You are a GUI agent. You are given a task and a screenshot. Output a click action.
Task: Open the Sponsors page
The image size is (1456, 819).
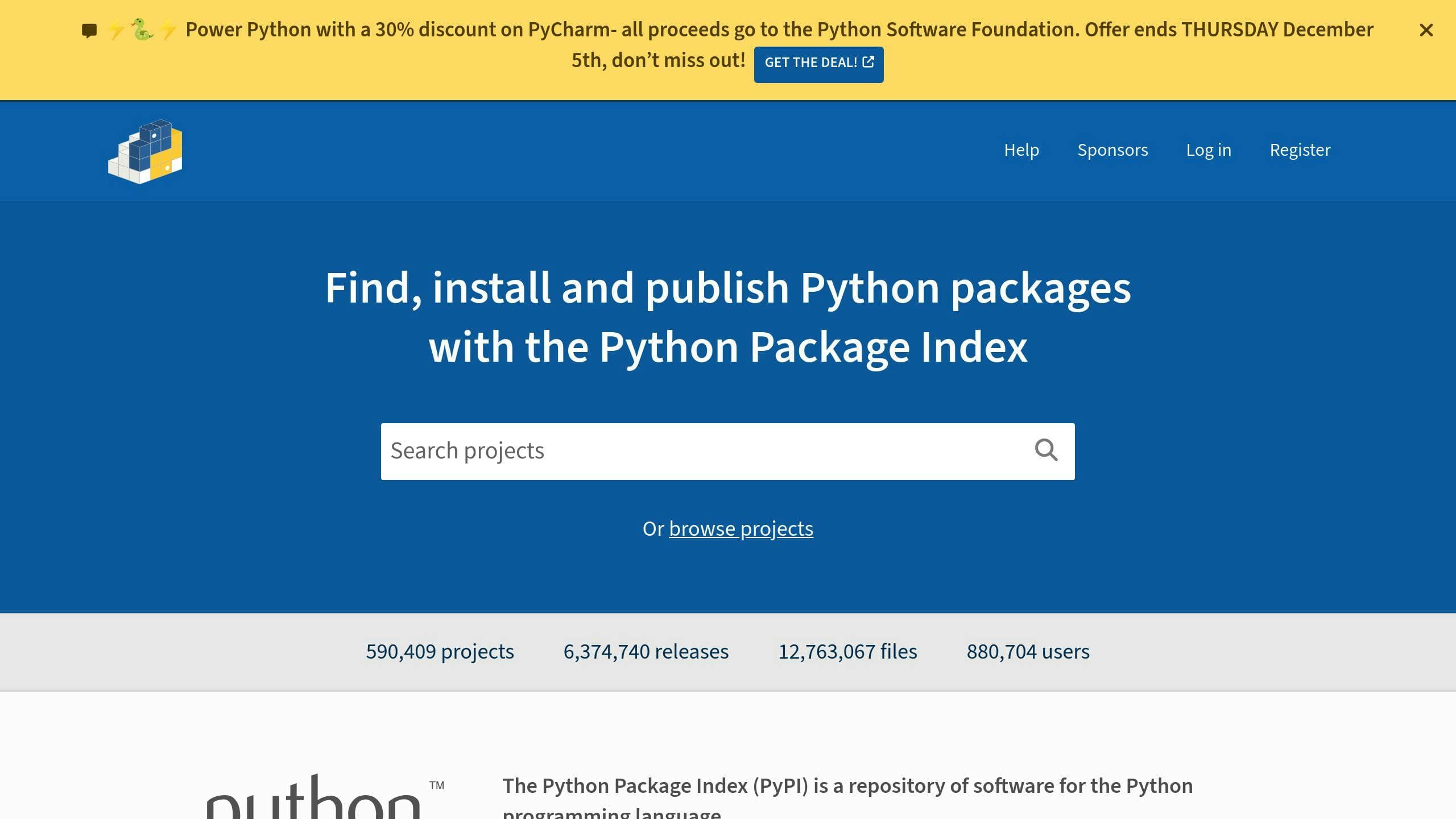(1112, 150)
